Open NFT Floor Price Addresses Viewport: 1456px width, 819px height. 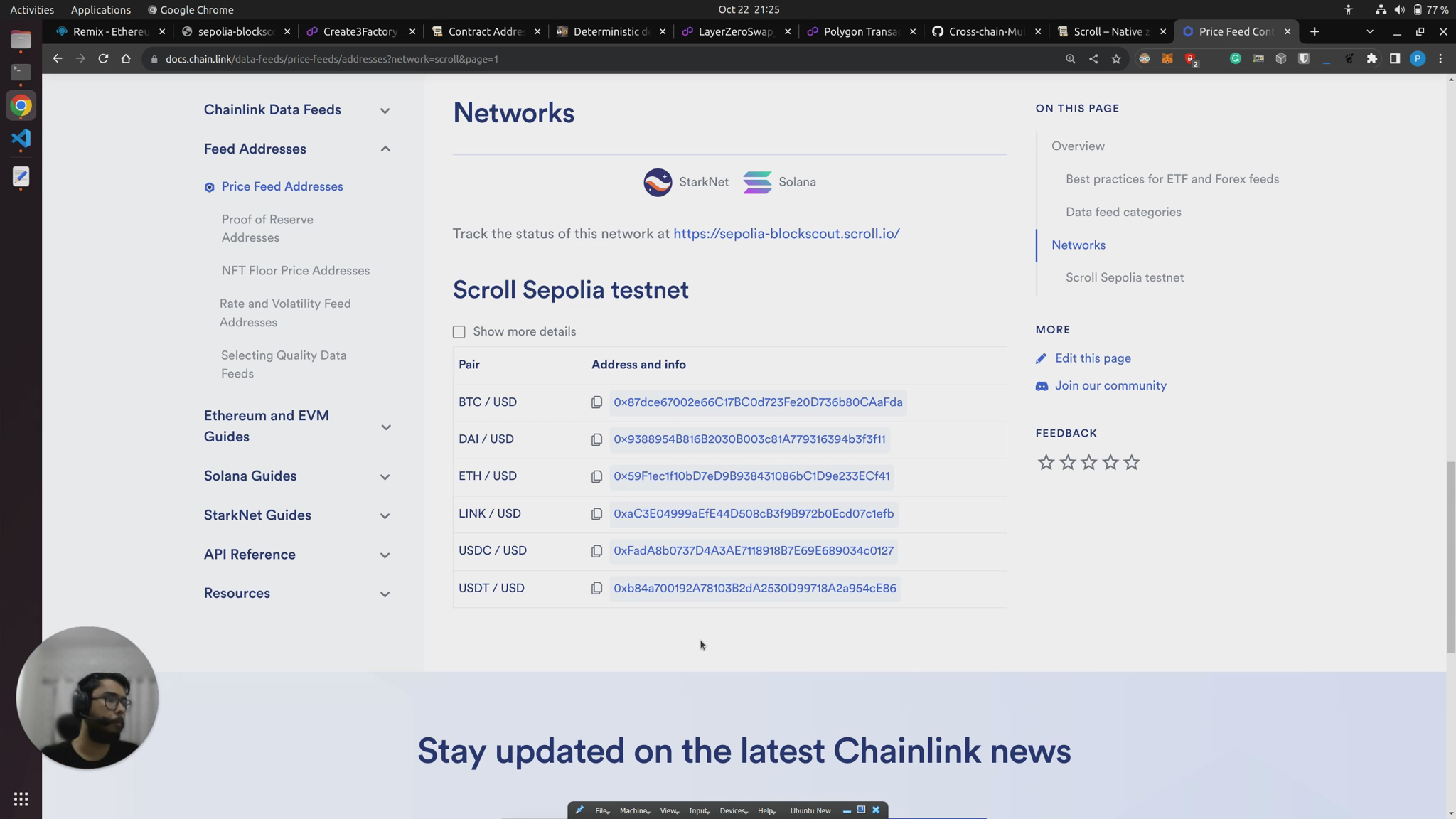click(296, 271)
